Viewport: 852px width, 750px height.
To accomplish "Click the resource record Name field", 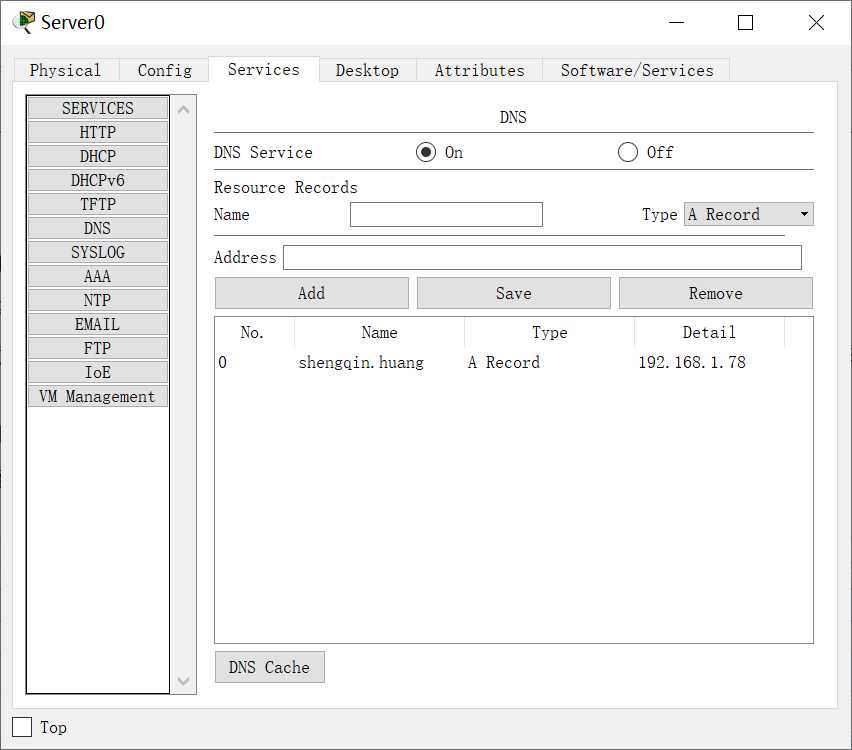I will click(x=446, y=215).
